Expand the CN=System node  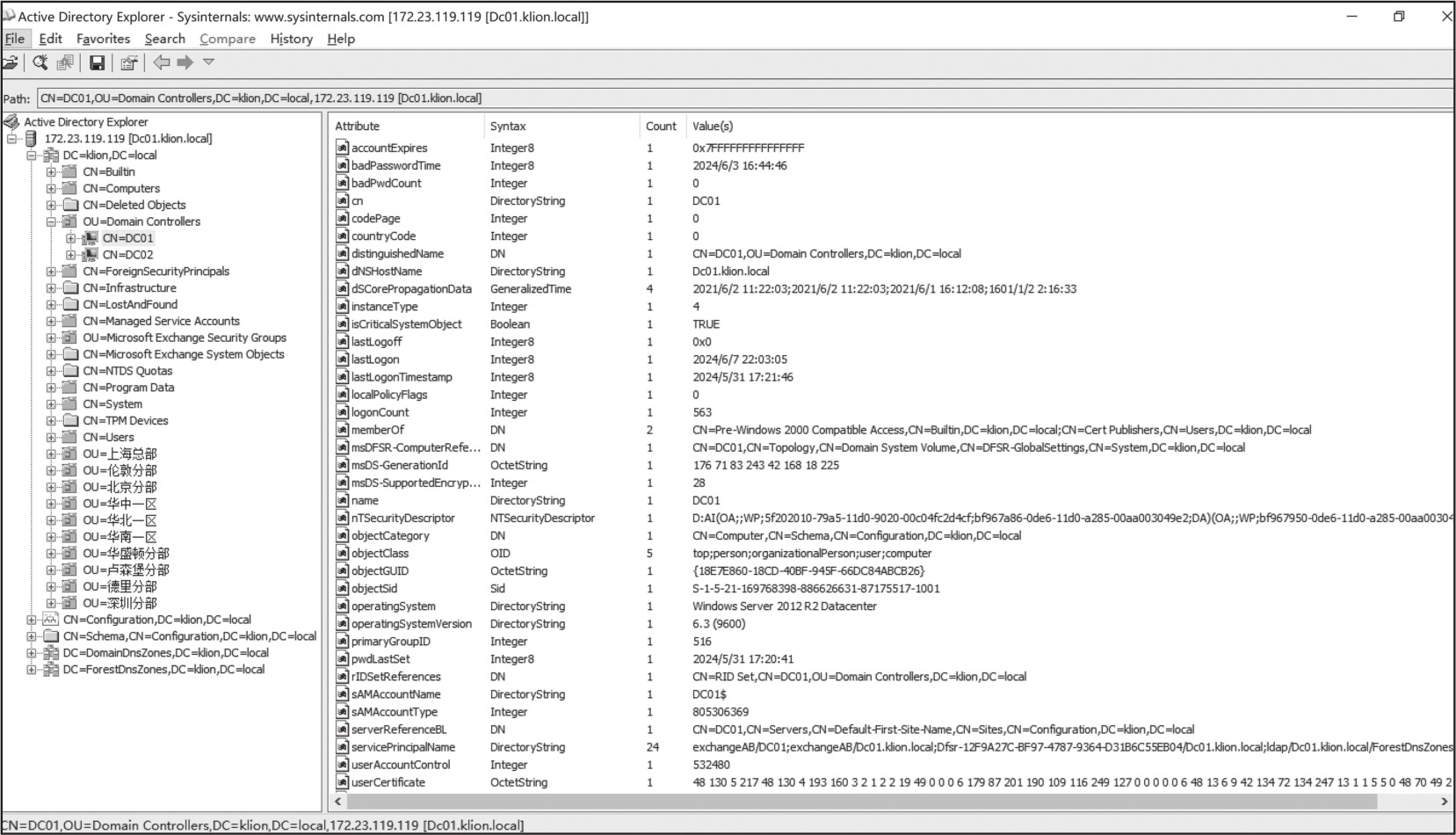tap(51, 404)
